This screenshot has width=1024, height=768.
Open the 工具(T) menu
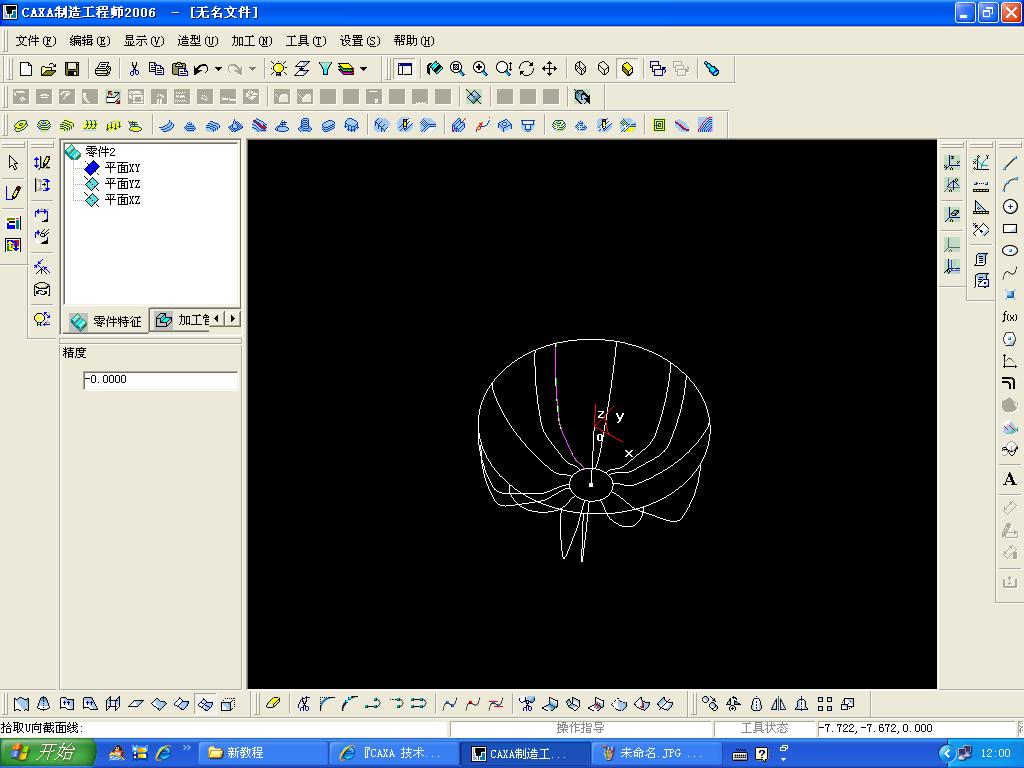(x=306, y=40)
